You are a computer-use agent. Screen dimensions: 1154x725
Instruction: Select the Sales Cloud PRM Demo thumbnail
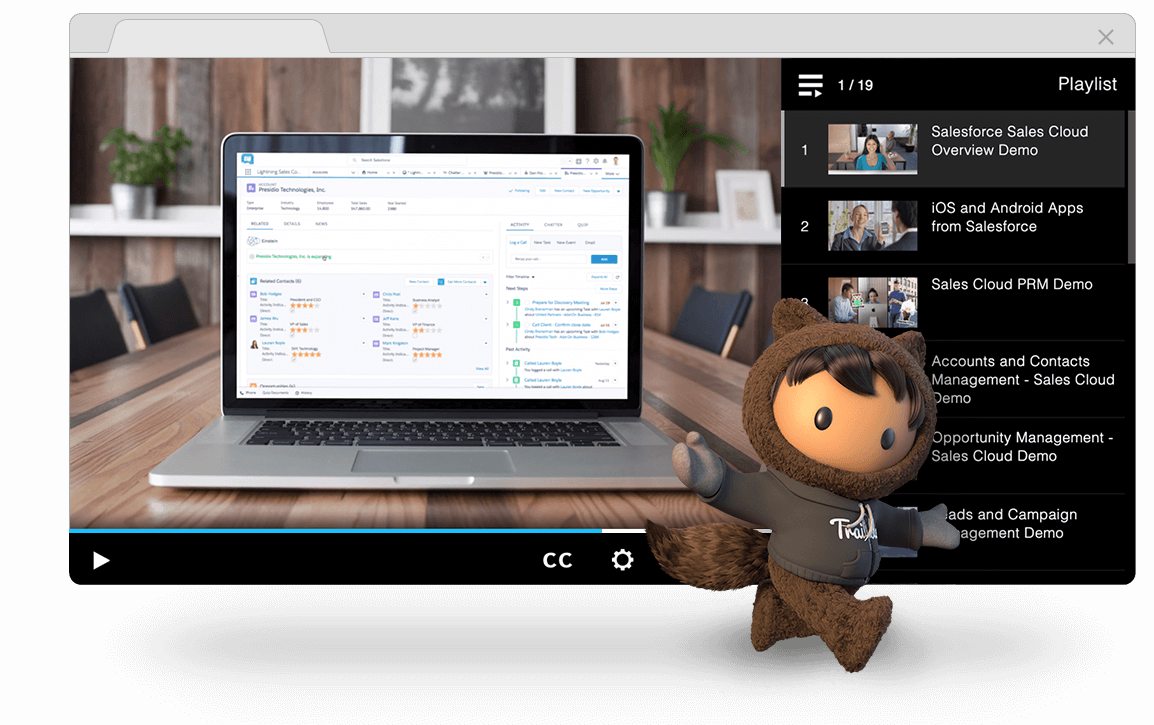872,302
